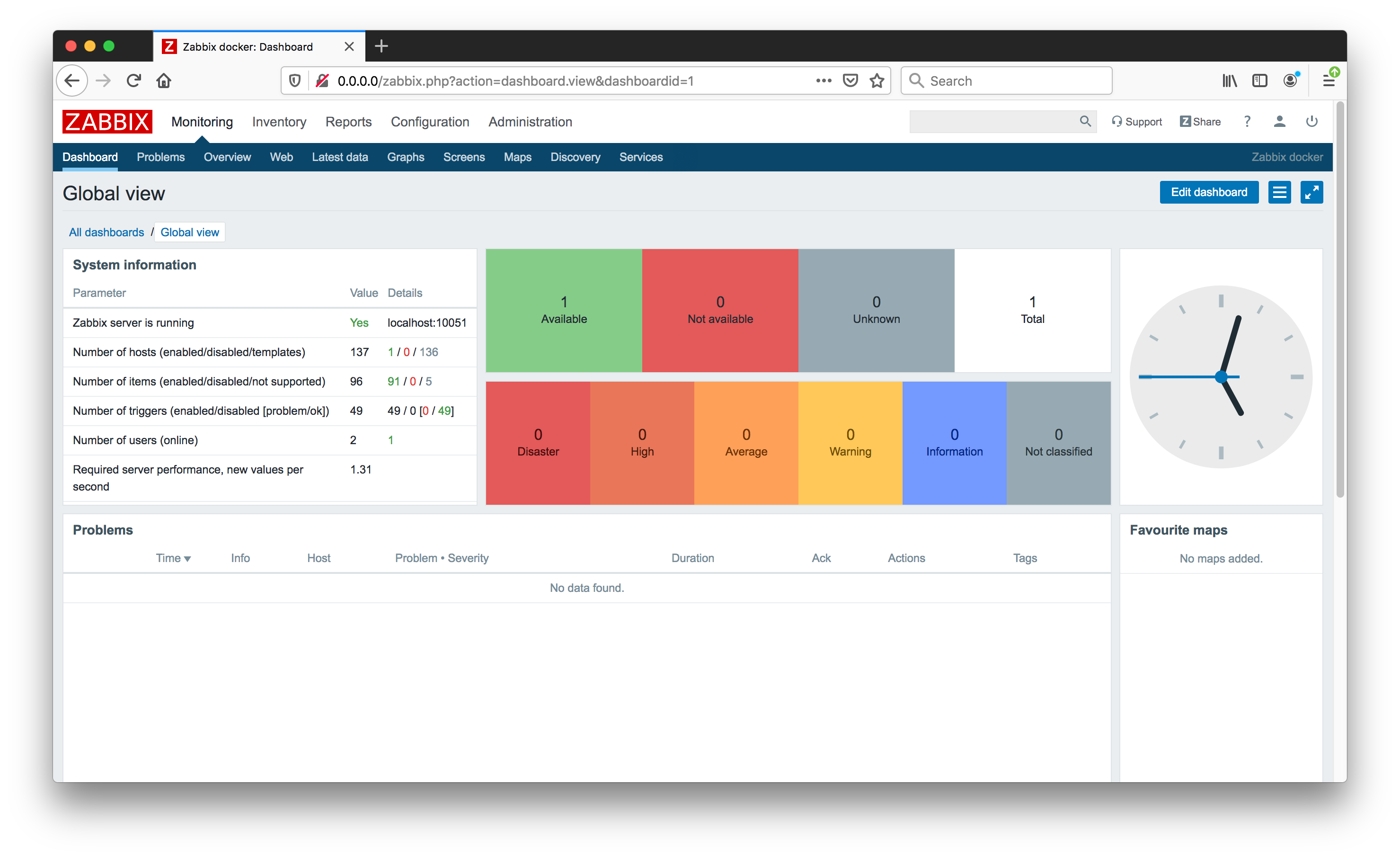The image size is (1400, 858).
Task: Open the user profile icon
Action: coord(1279,122)
